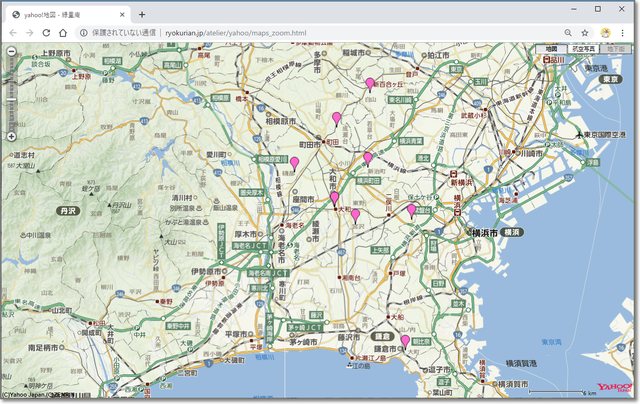Click the pink marker near 新百合ヶ丘
Viewport: 640px width, 404px height.
click(x=370, y=83)
